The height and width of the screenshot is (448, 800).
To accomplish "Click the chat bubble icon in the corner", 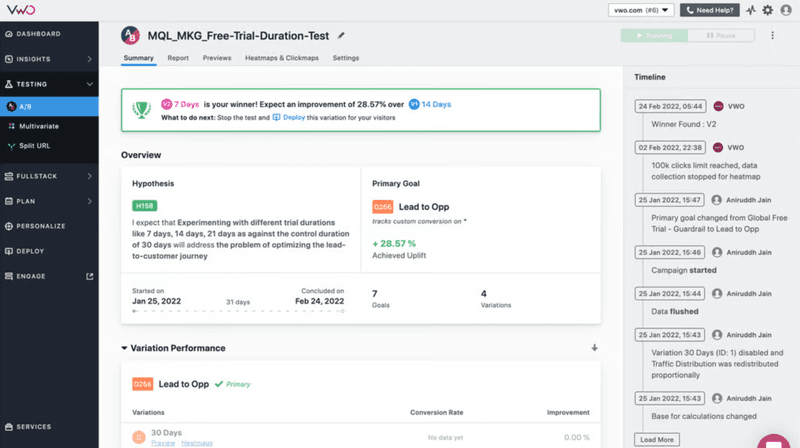I will coord(773,441).
